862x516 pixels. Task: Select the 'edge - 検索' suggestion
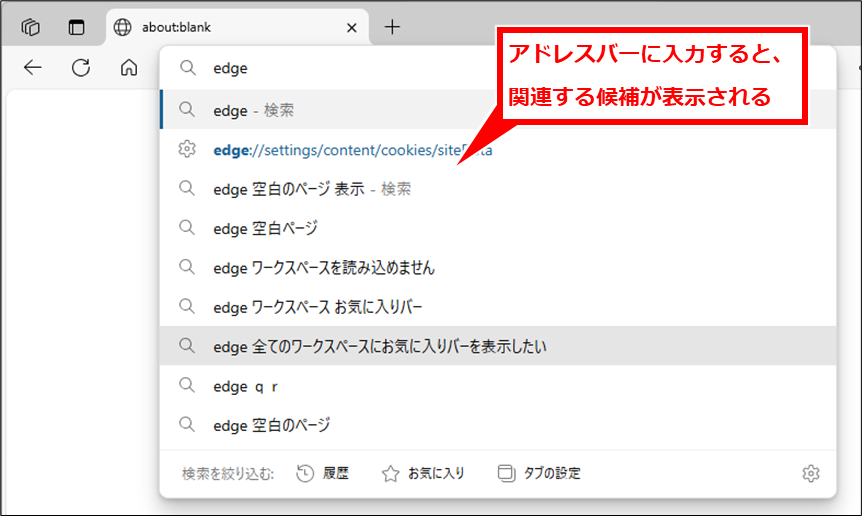tap(498, 110)
